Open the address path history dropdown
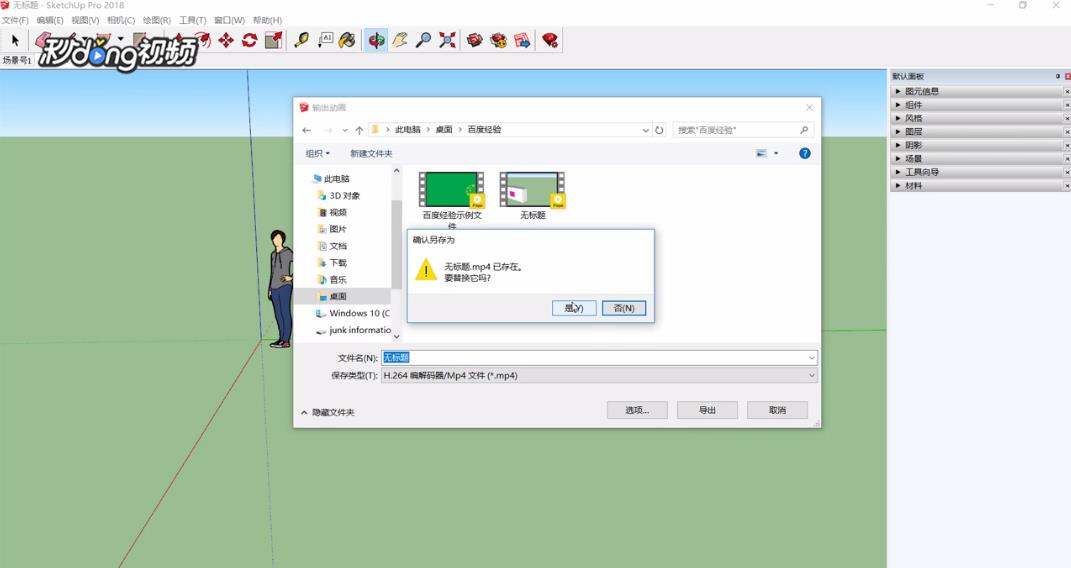 645,130
